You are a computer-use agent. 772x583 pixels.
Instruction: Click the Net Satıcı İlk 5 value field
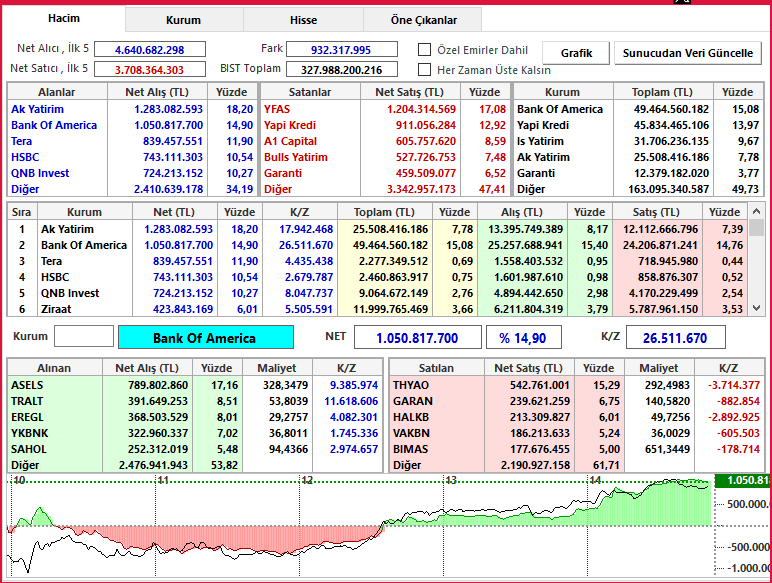(x=150, y=69)
